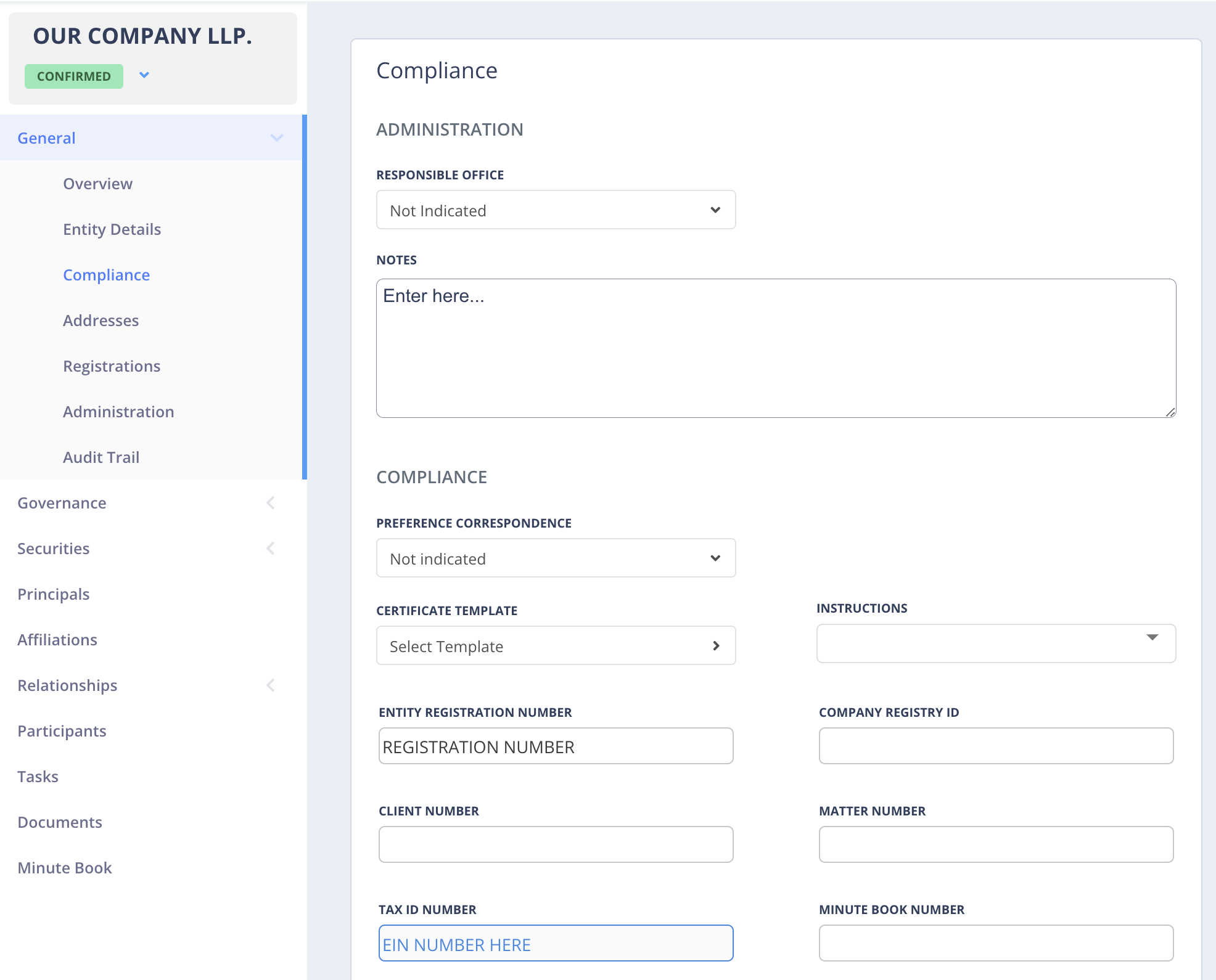Open the Minute Book section

coord(65,868)
